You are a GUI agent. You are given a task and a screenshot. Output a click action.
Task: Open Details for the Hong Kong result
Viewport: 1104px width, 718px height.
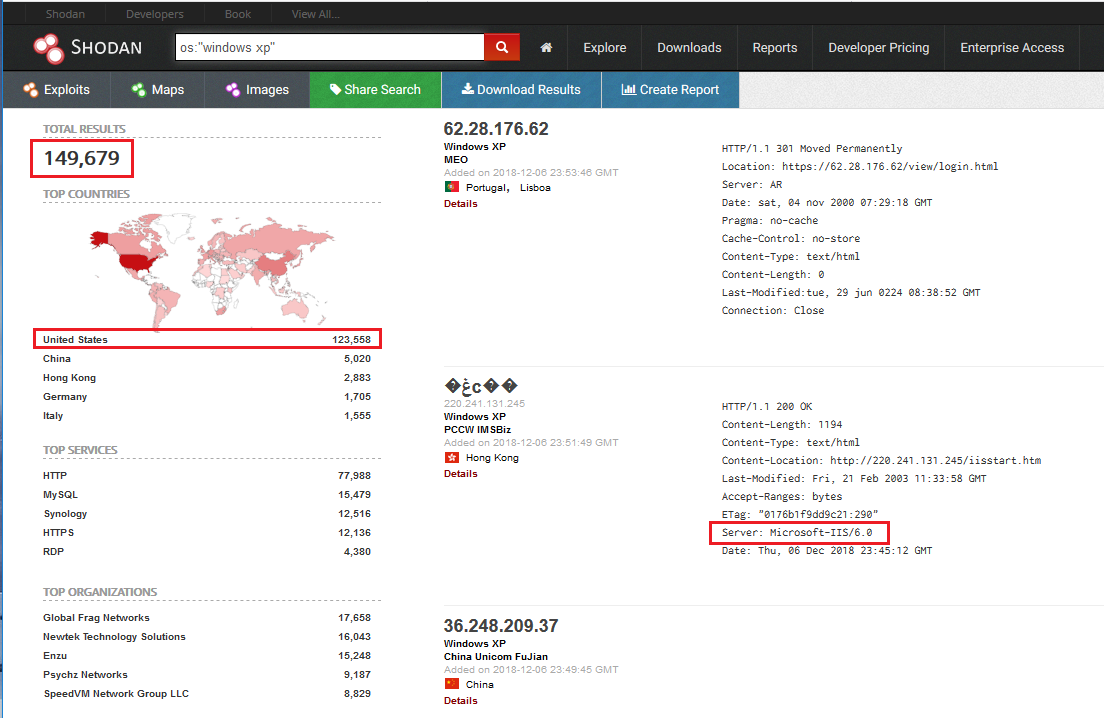click(x=460, y=474)
